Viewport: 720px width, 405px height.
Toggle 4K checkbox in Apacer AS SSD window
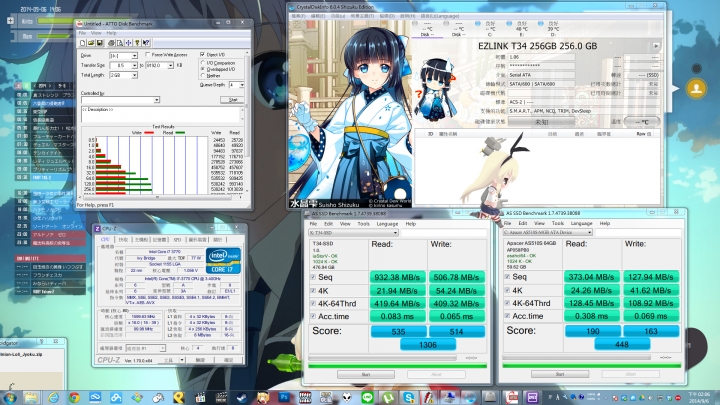(507, 290)
